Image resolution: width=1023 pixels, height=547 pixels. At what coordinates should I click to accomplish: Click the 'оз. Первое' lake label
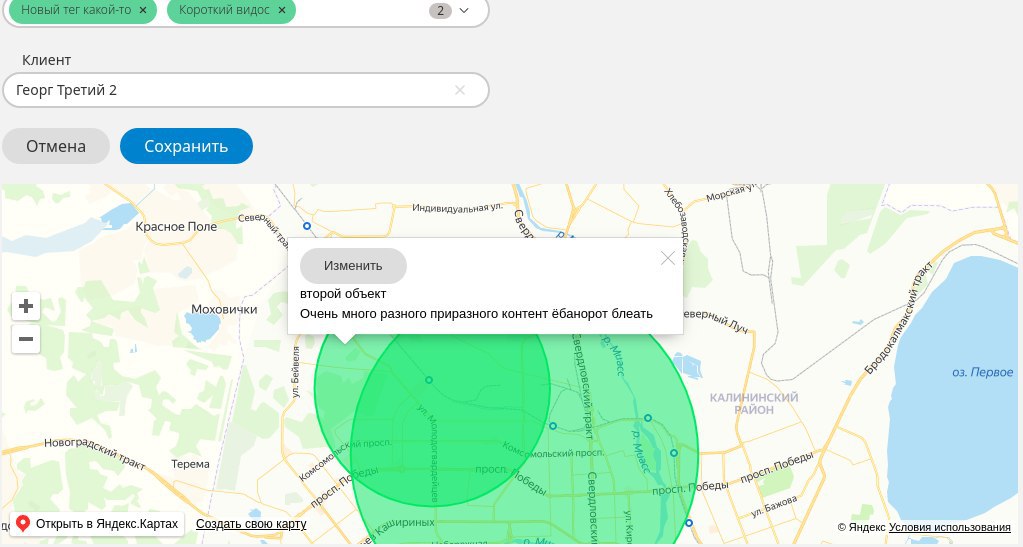click(983, 372)
